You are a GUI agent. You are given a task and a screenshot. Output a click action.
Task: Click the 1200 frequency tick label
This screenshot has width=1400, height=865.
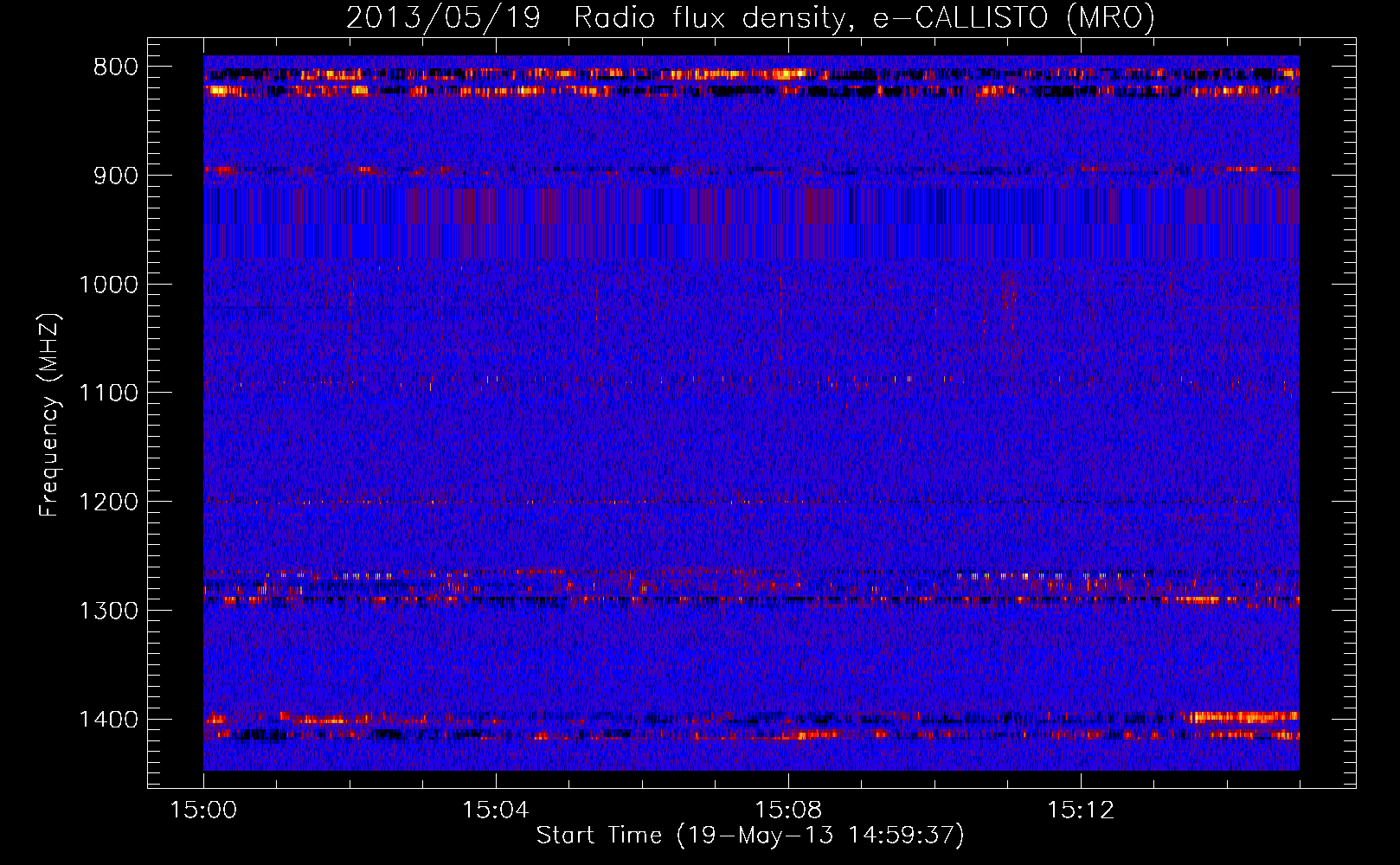tap(109, 503)
